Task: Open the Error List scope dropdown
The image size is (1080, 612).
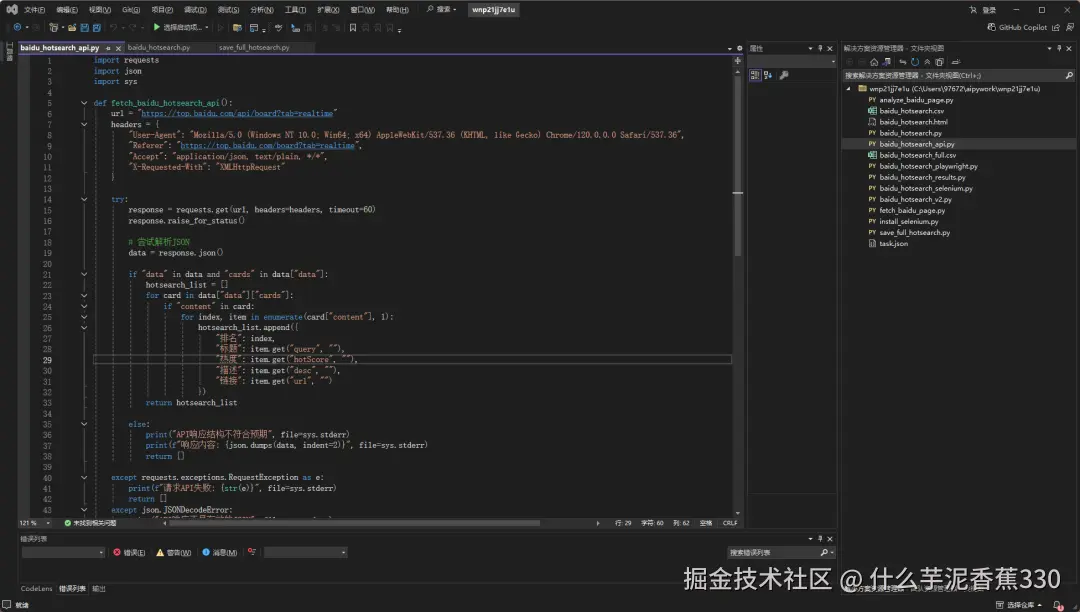Action: (x=63, y=552)
